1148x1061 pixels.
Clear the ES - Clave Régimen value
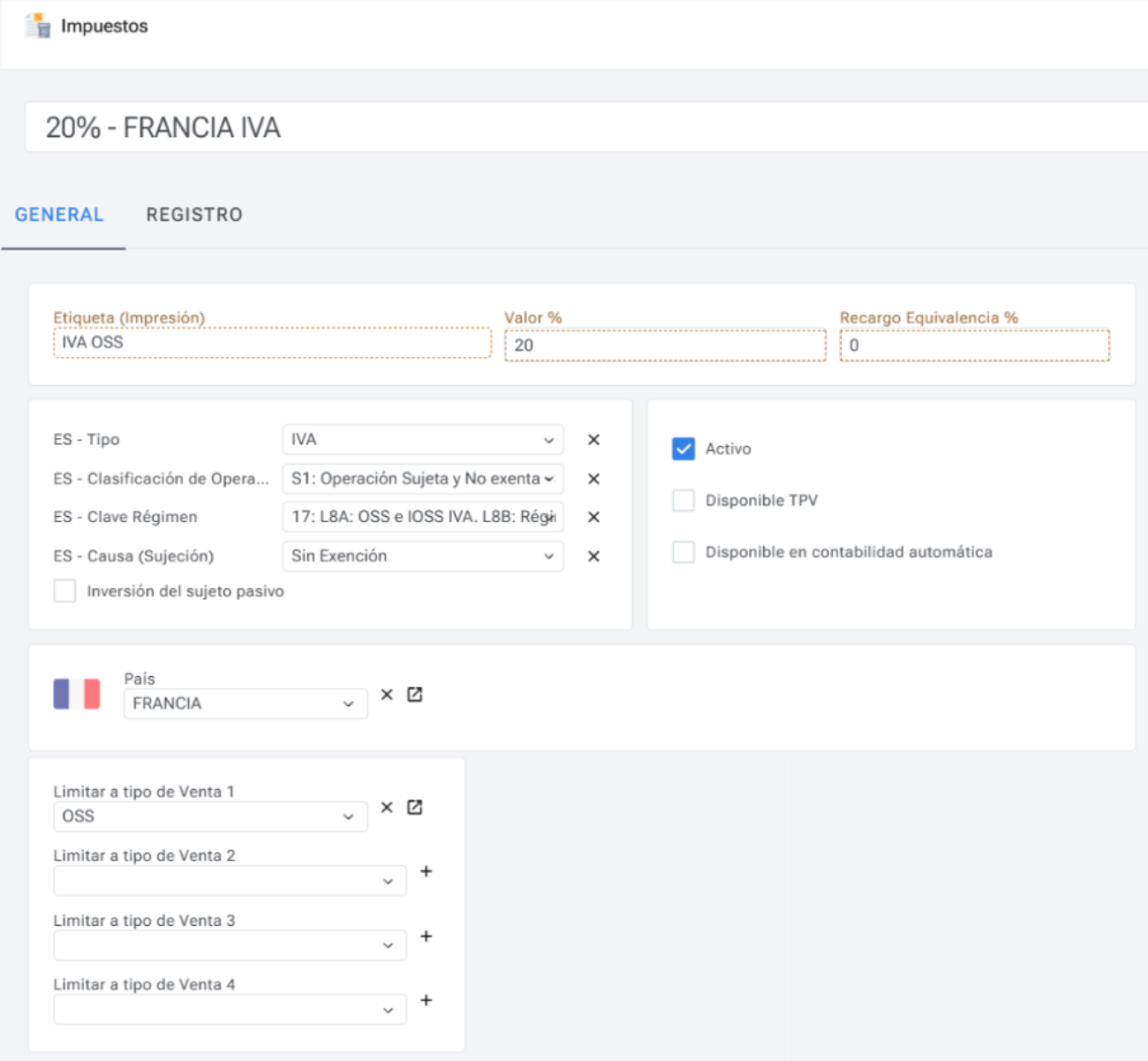(593, 518)
